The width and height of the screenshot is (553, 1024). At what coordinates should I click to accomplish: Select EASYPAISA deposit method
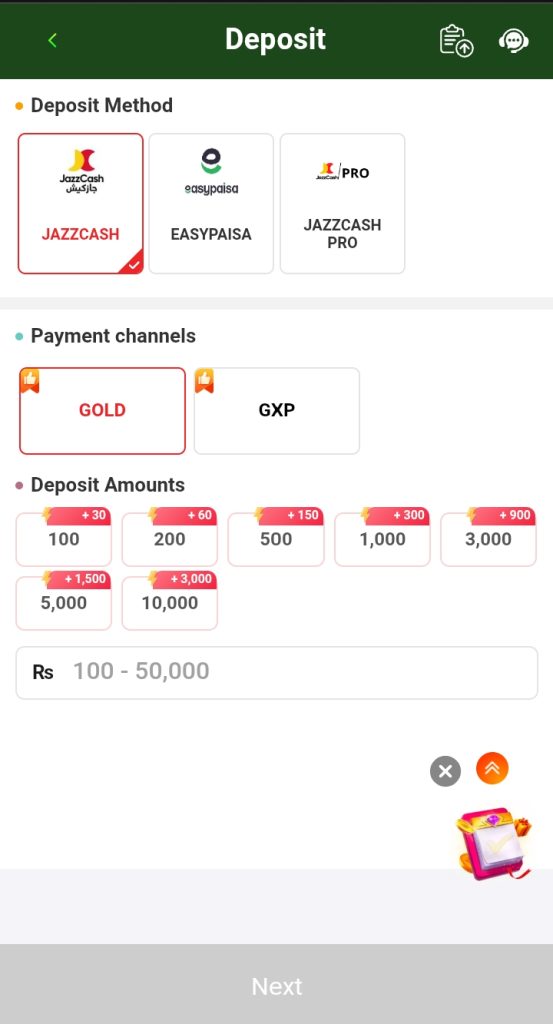(211, 204)
